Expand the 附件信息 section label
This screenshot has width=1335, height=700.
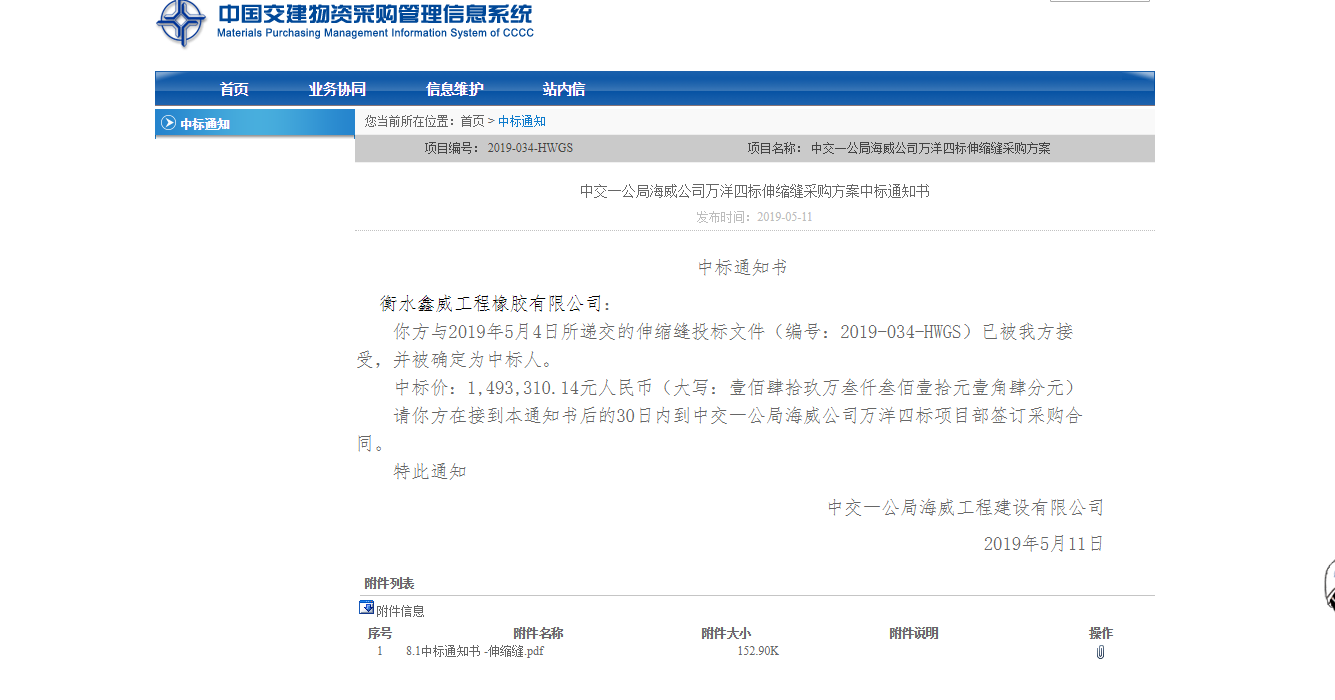[x=400, y=611]
